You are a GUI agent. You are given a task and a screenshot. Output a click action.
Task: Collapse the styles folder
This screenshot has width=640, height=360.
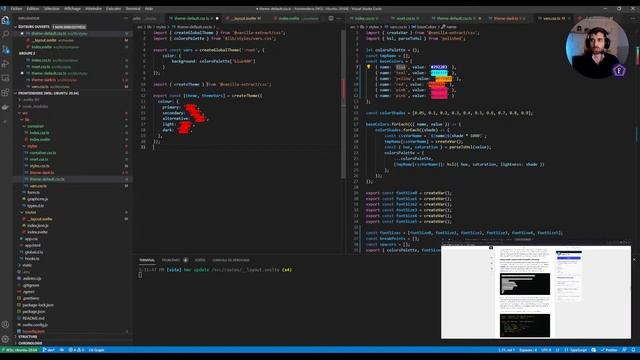[32, 146]
